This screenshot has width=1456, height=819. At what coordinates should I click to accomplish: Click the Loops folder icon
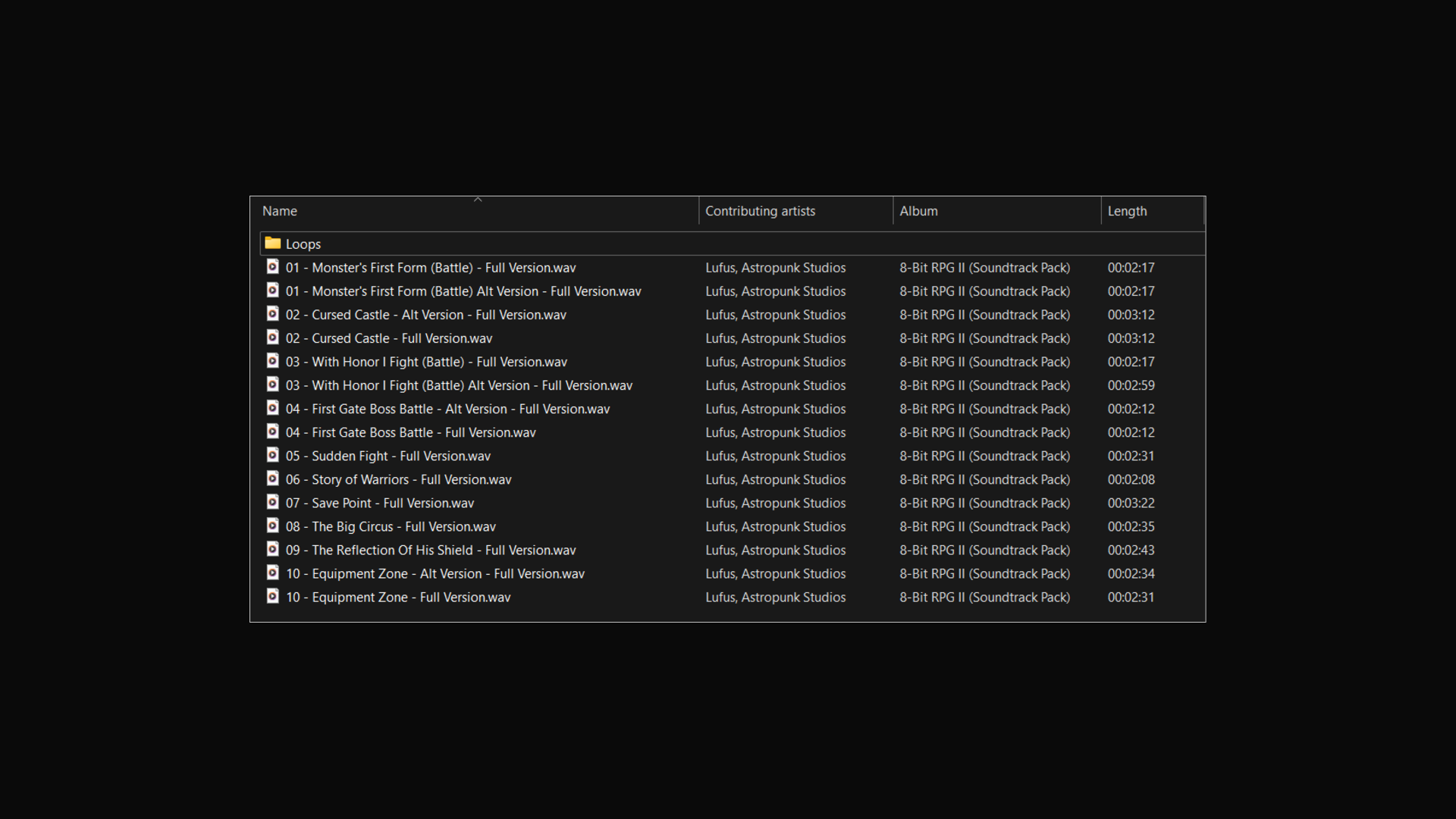[273, 243]
